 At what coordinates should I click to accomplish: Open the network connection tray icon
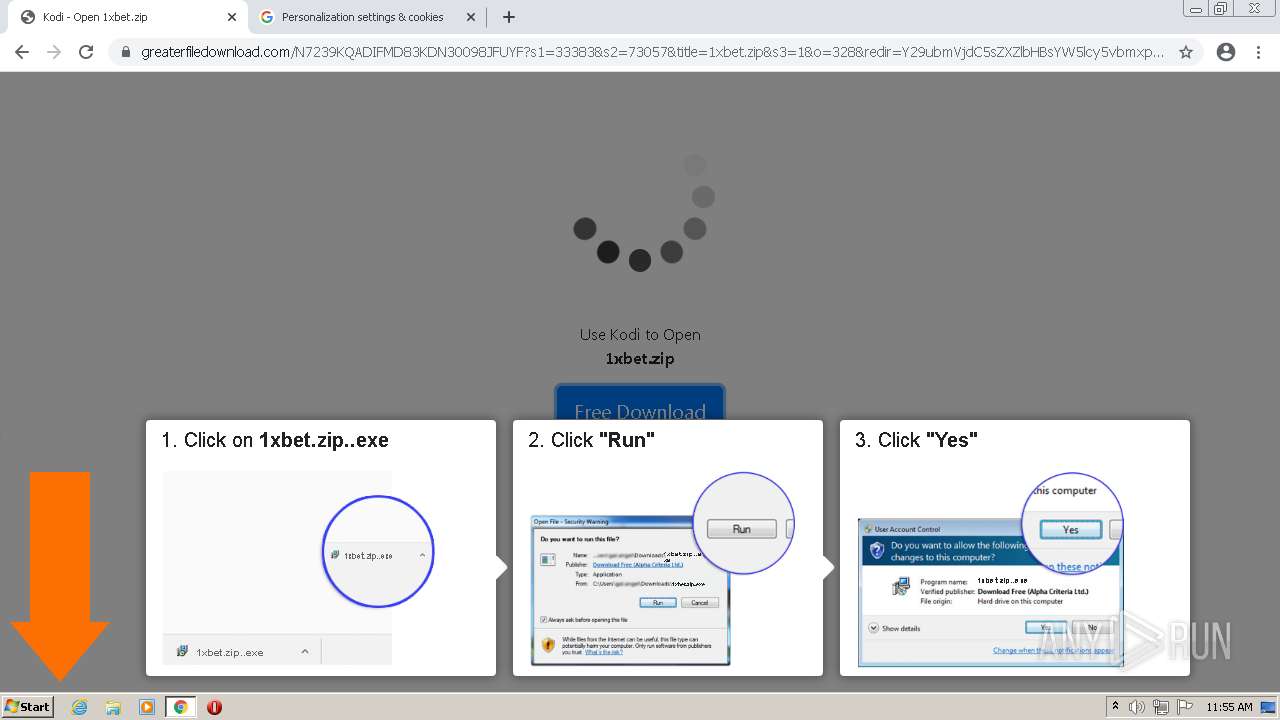point(1161,707)
